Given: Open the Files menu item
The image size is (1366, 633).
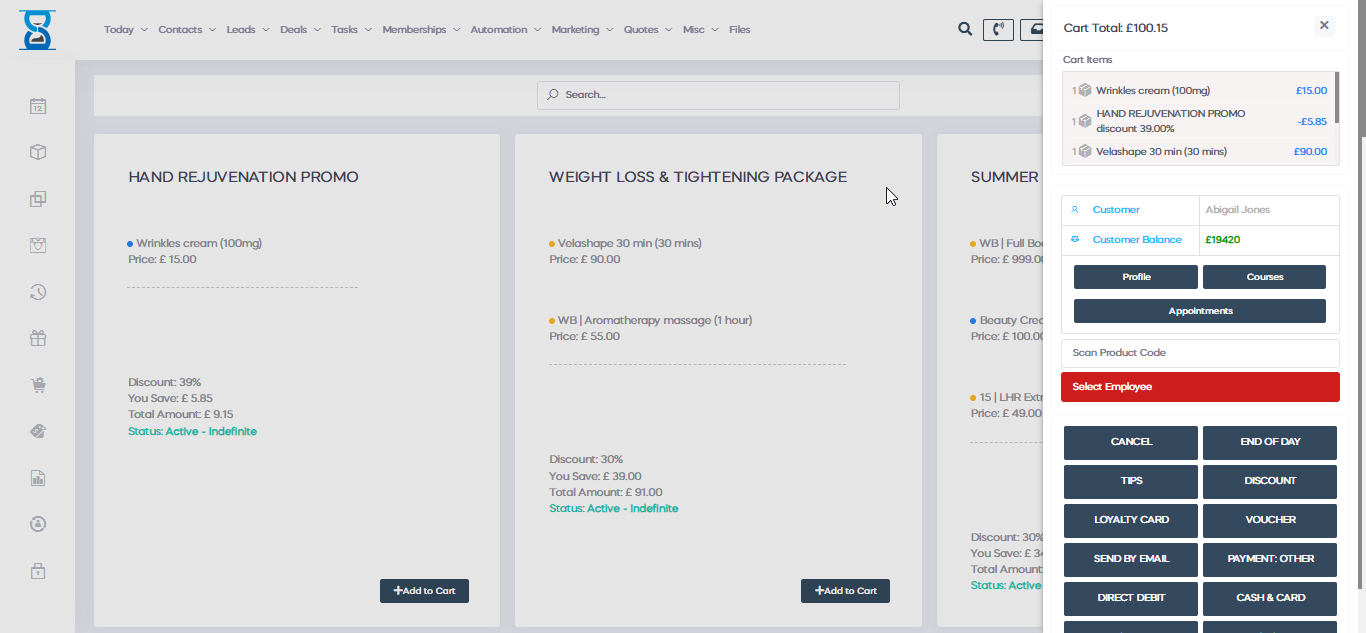Looking at the screenshot, I should coord(739,30).
